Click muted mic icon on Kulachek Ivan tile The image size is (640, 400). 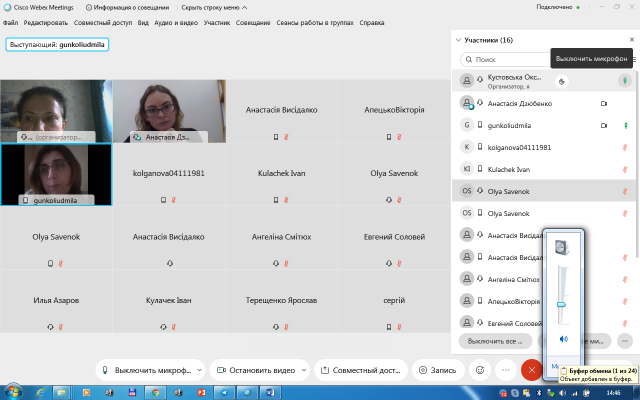286,200
